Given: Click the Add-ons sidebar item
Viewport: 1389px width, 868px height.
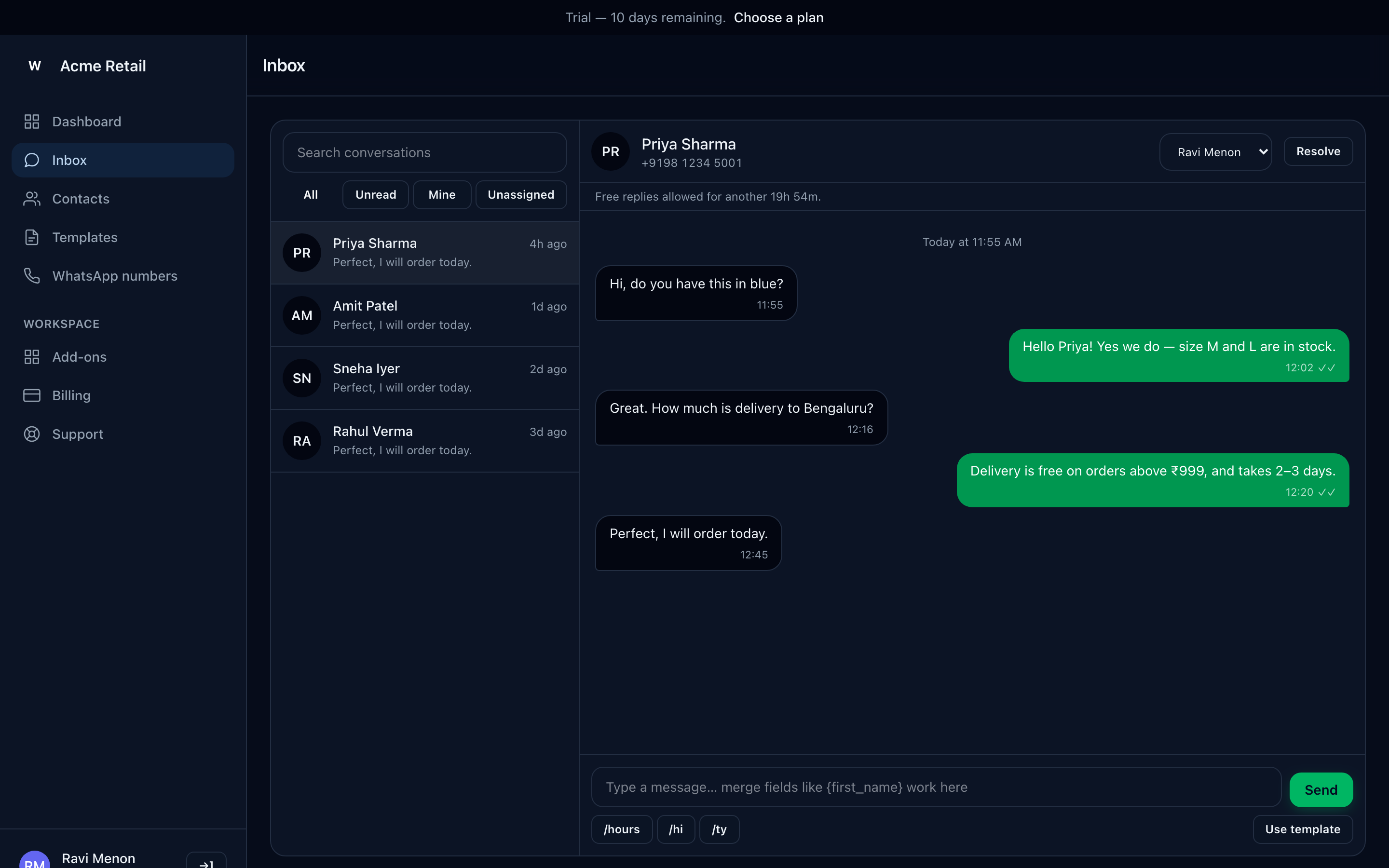Looking at the screenshot, I should (123, 356).
